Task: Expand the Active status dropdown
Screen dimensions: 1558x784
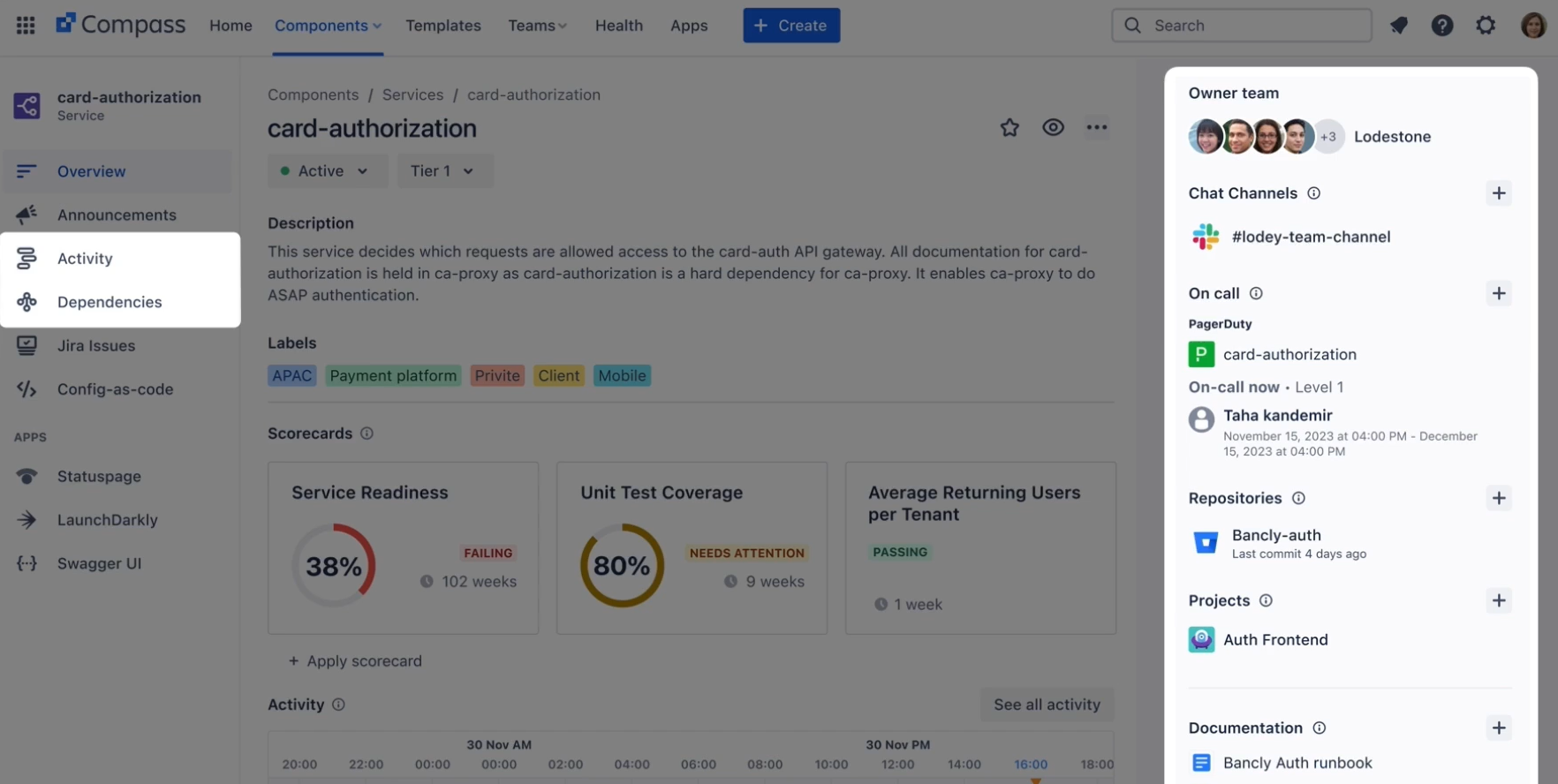Action: (326, 171)
